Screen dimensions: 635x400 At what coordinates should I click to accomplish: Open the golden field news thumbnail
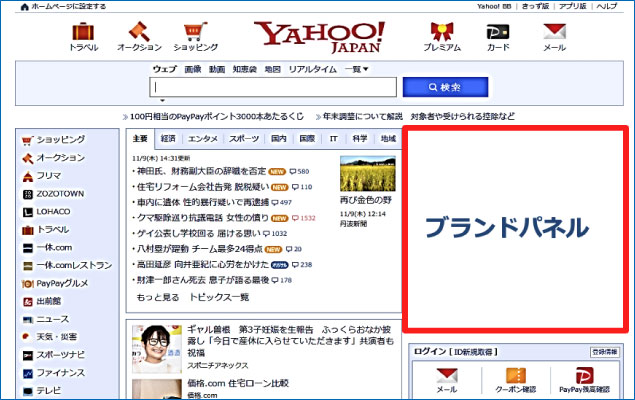[368, 174]
